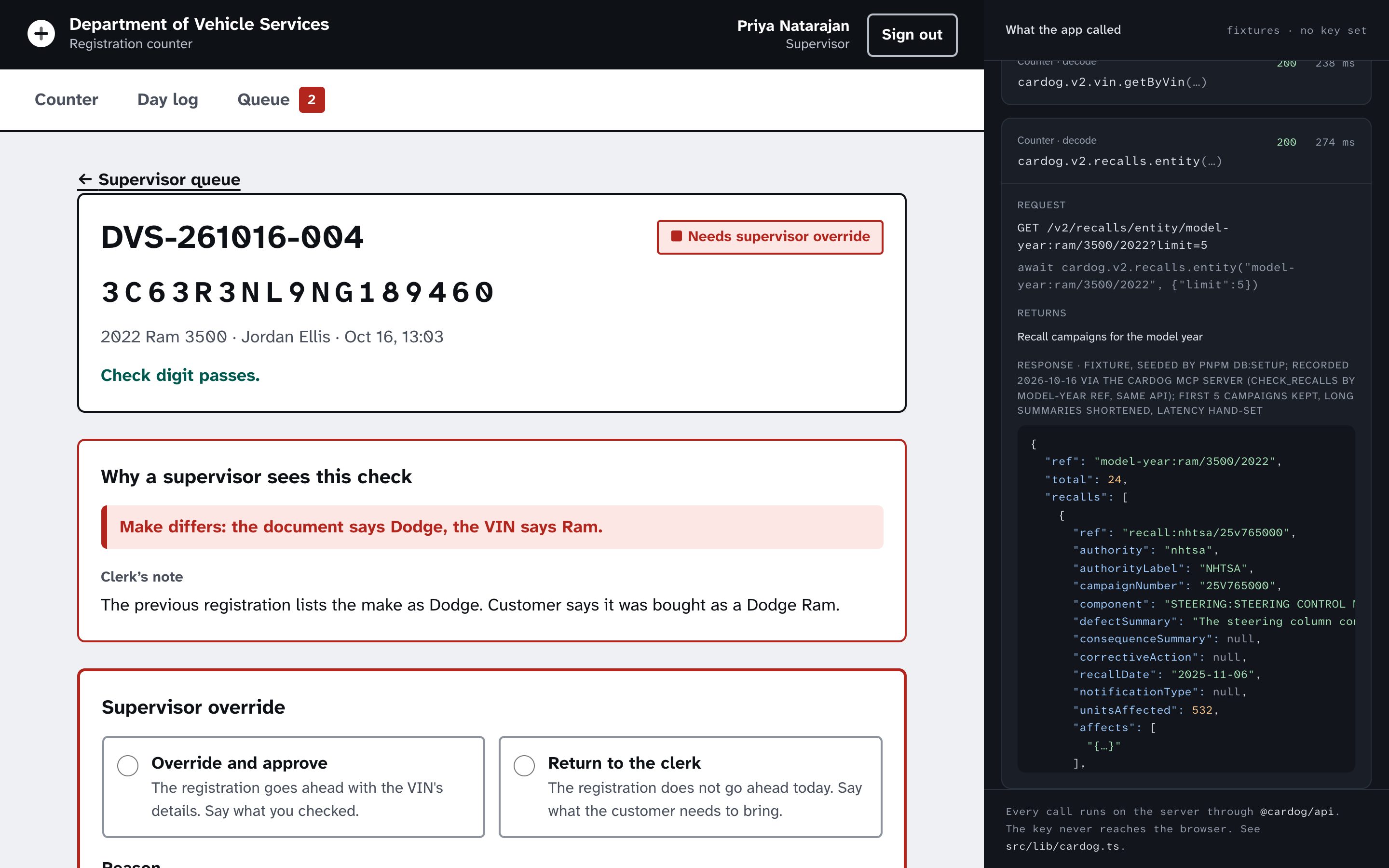Click the VIN 3C63R3NL9NG189460 text
Image resolution: width=1389 pixels, height=868 pixels.
(297, 292)
